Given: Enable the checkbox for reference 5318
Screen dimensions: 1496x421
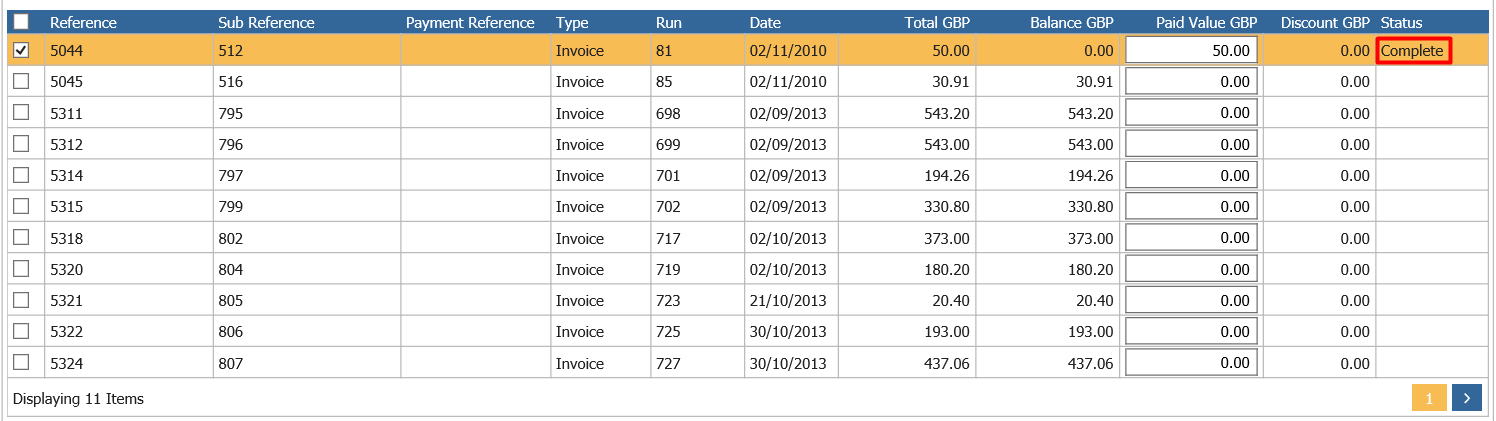Looking at the screenshot, I should tap(21, 238).
